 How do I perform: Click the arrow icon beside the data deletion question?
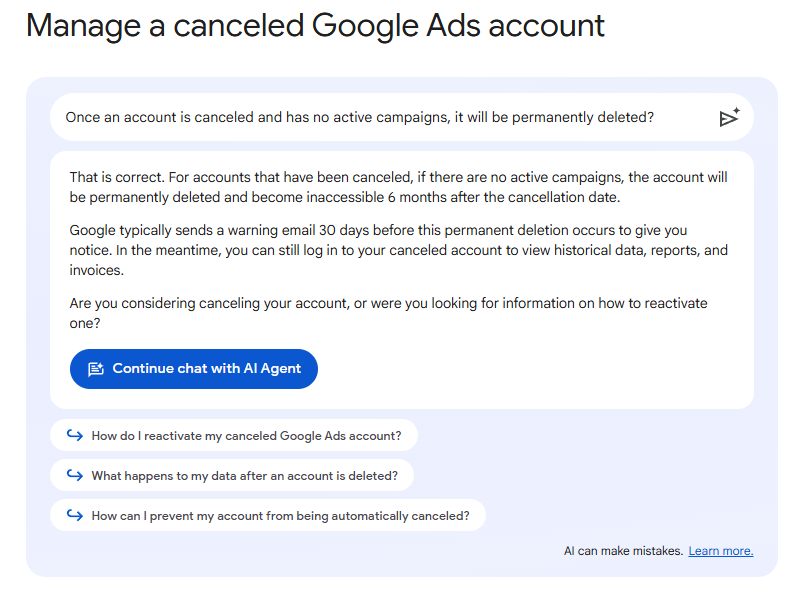pos(73,475)
